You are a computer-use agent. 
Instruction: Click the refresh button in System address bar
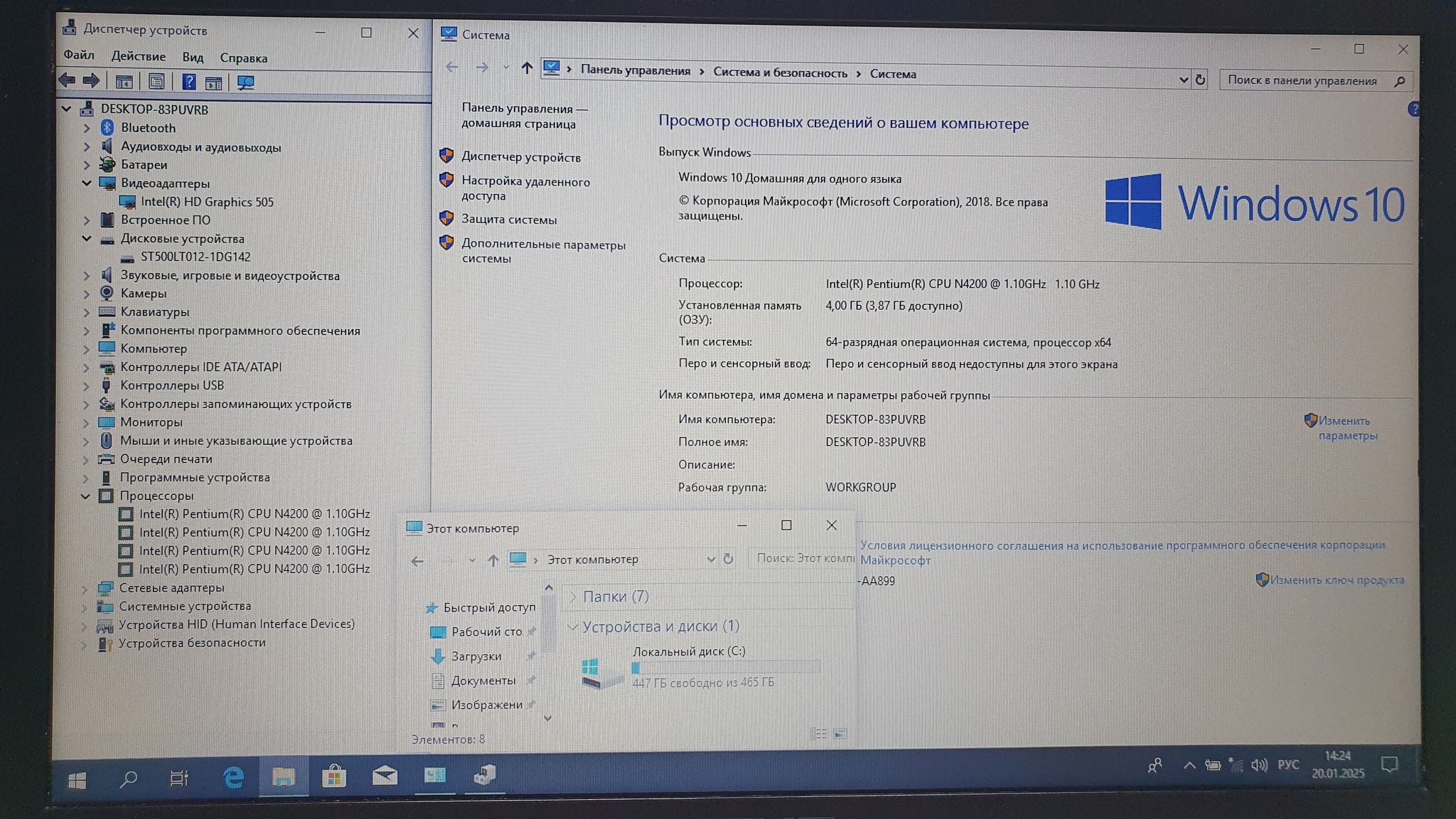click(x=1200, y=80)
